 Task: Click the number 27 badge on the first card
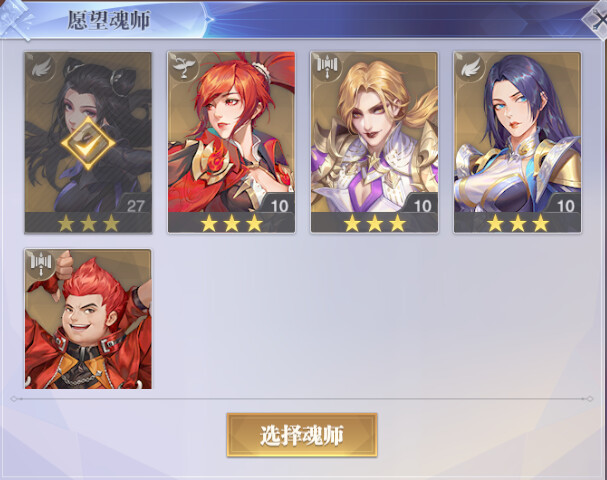tap(135, 206)
